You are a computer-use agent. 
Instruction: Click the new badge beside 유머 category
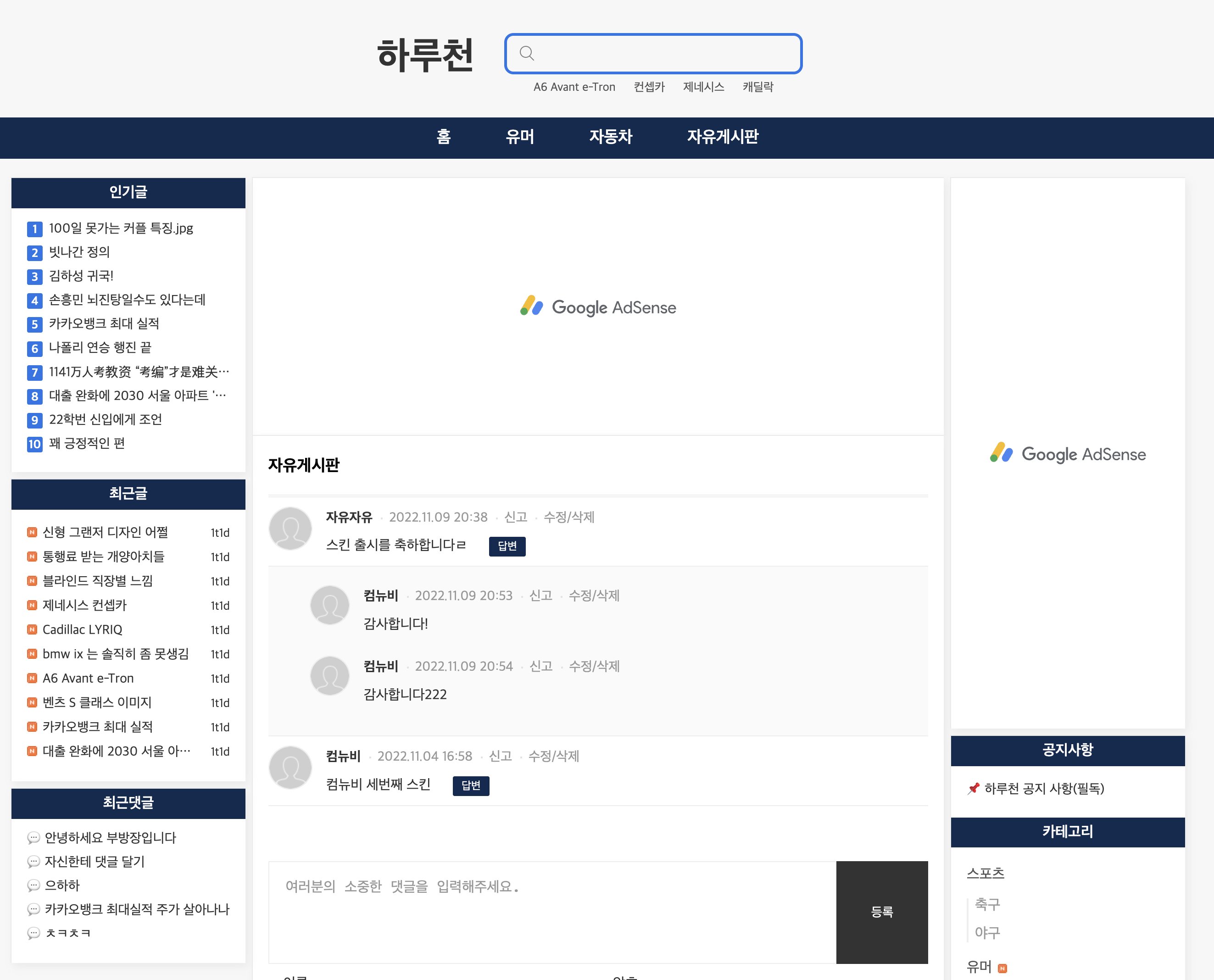pos(1002,968)
